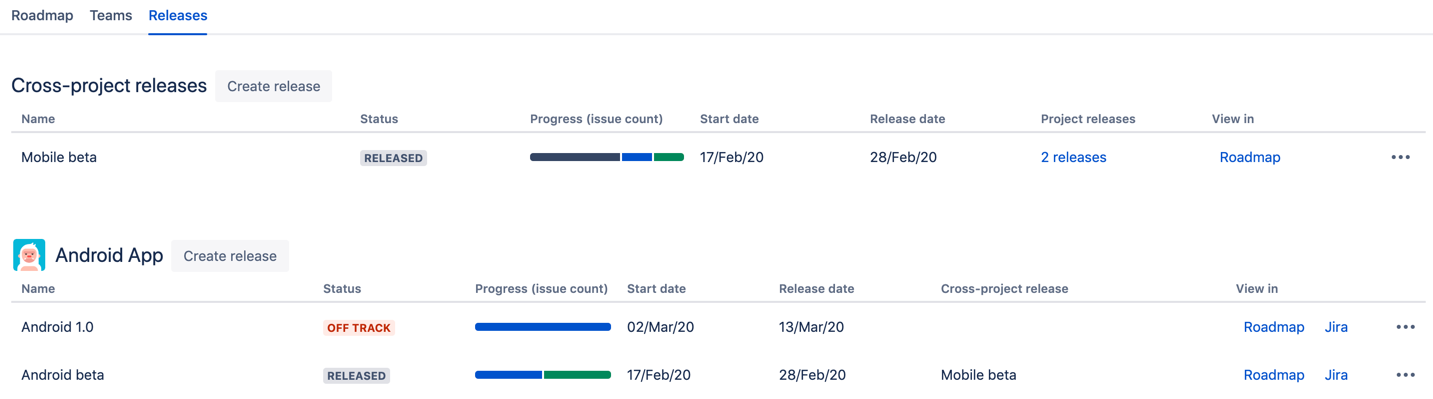Create a new cross-project release
Viewport: 1433px width, 399px height.
[274, 86]
